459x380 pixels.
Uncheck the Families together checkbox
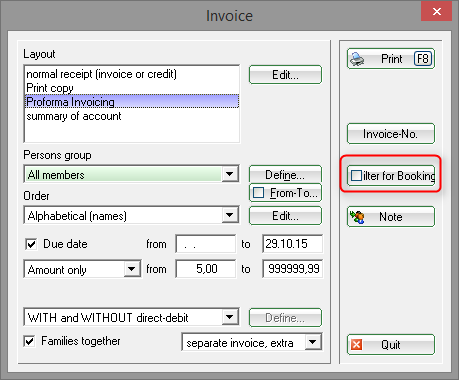[x=29, y=341]
